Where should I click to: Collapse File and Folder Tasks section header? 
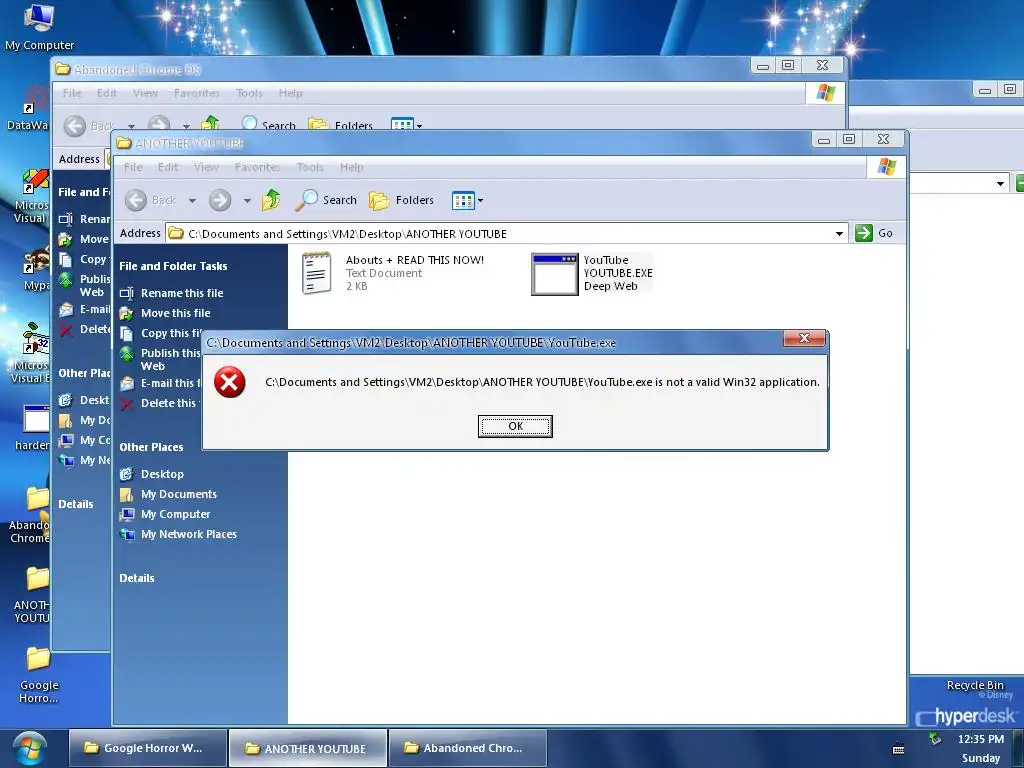pyautogui.click(x=173, y=266)
